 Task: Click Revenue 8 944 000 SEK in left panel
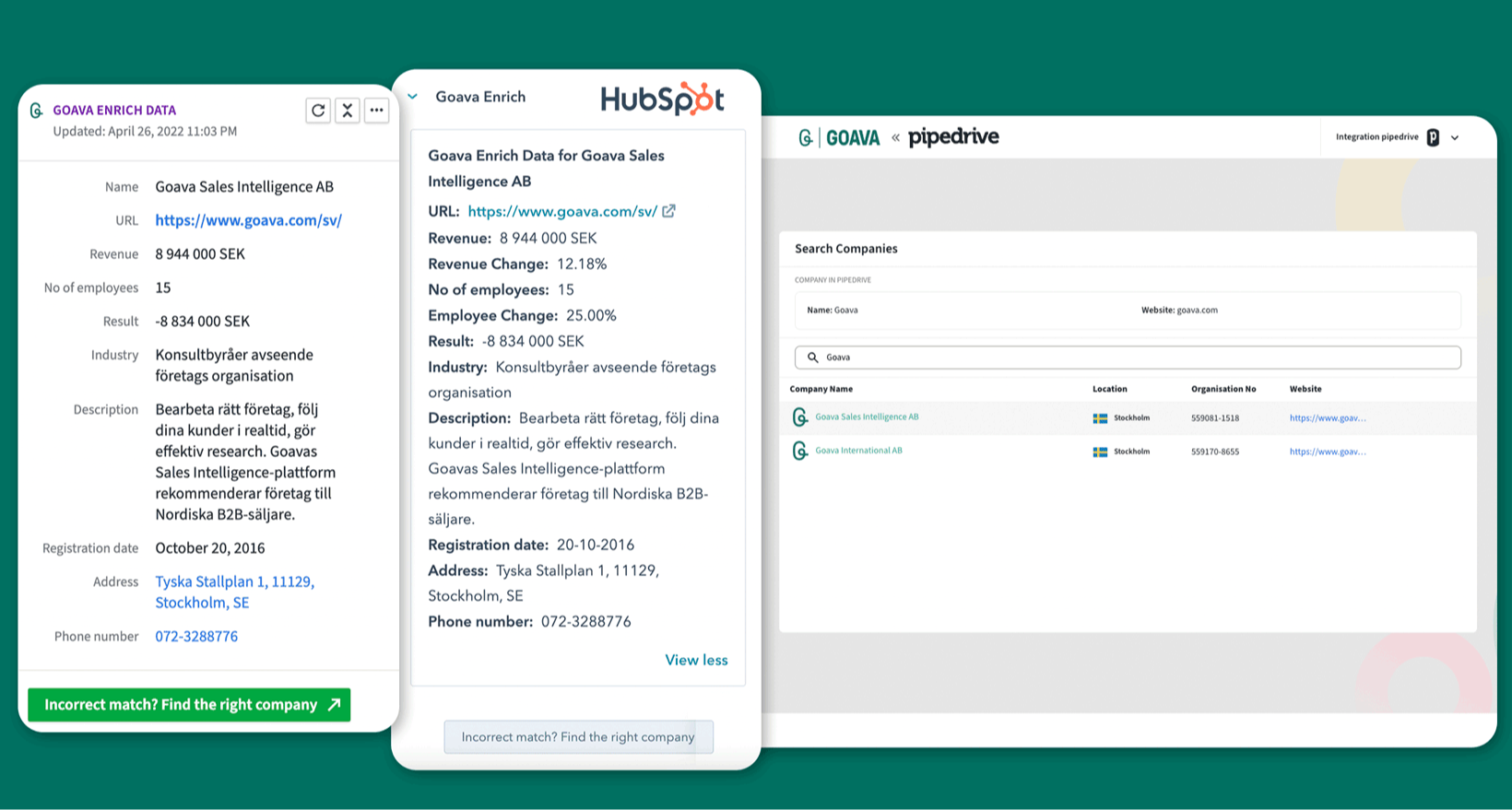tap(200, 254)
